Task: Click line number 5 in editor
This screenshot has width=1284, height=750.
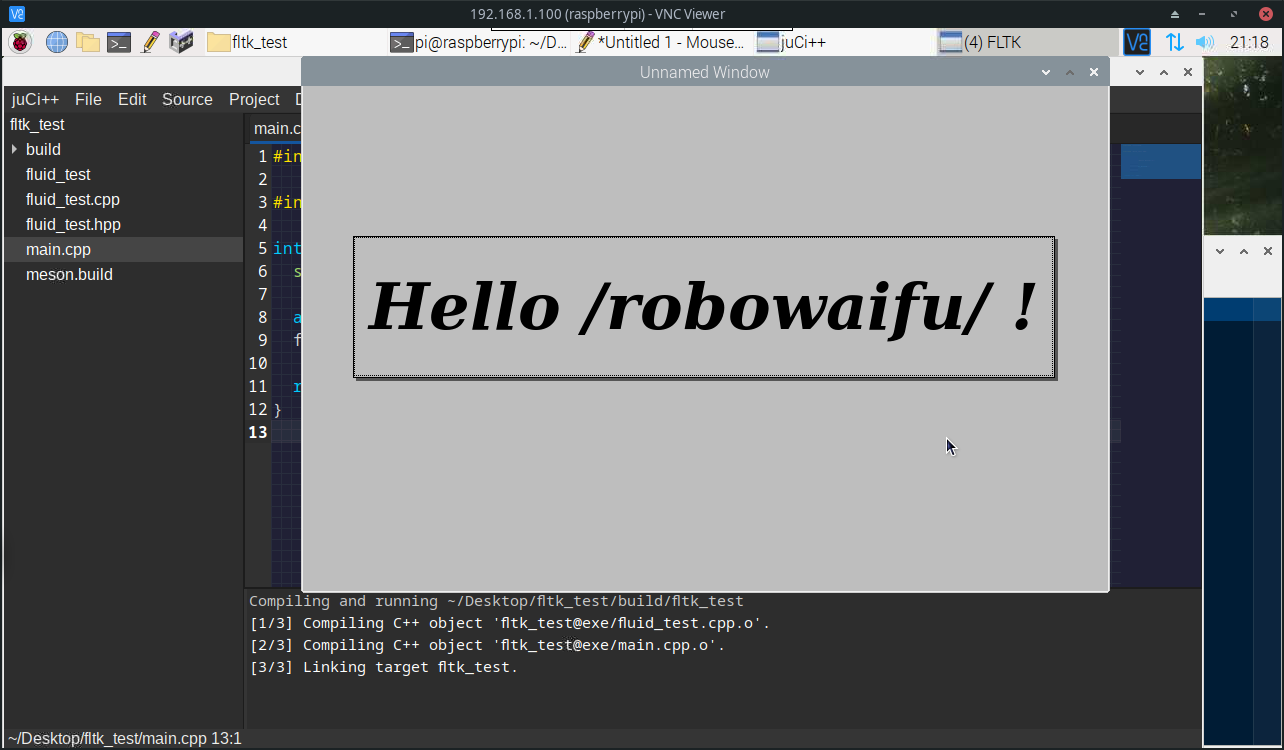Action: (x=263, y=248)
